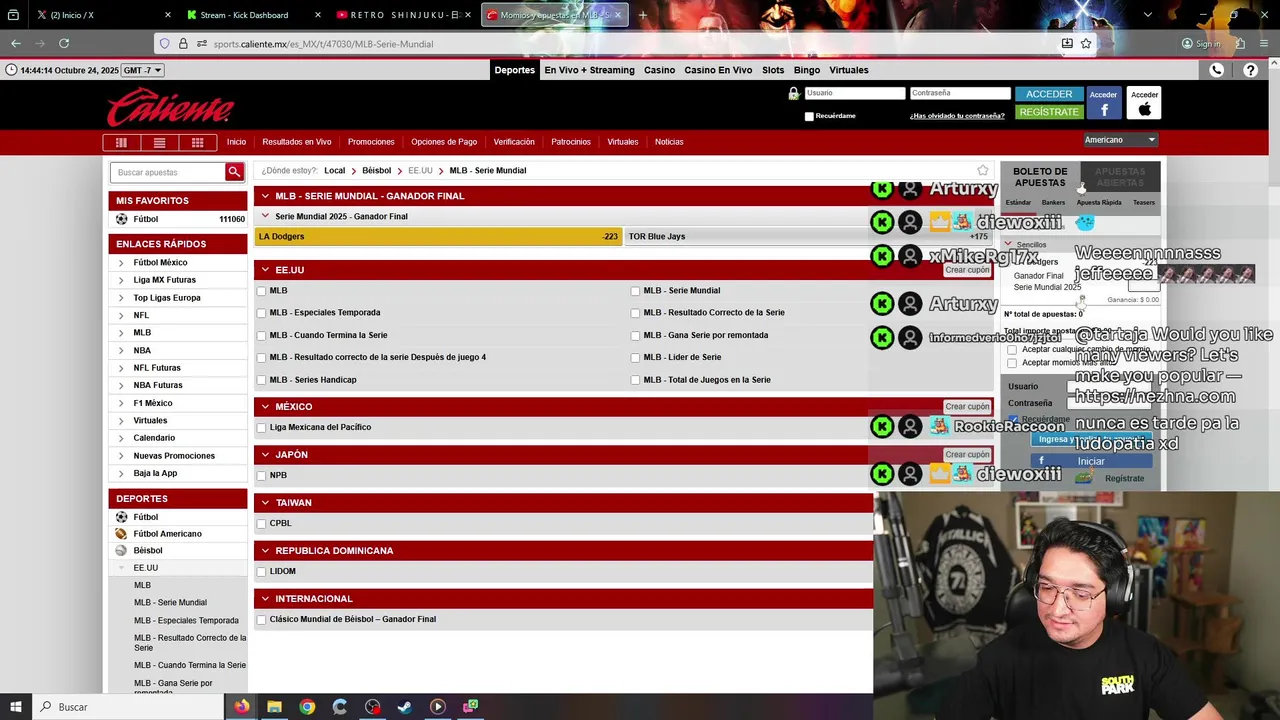1280x720 pixels.
Task: Focus the Buscar apuestas search box
Action: pos(168,172)
